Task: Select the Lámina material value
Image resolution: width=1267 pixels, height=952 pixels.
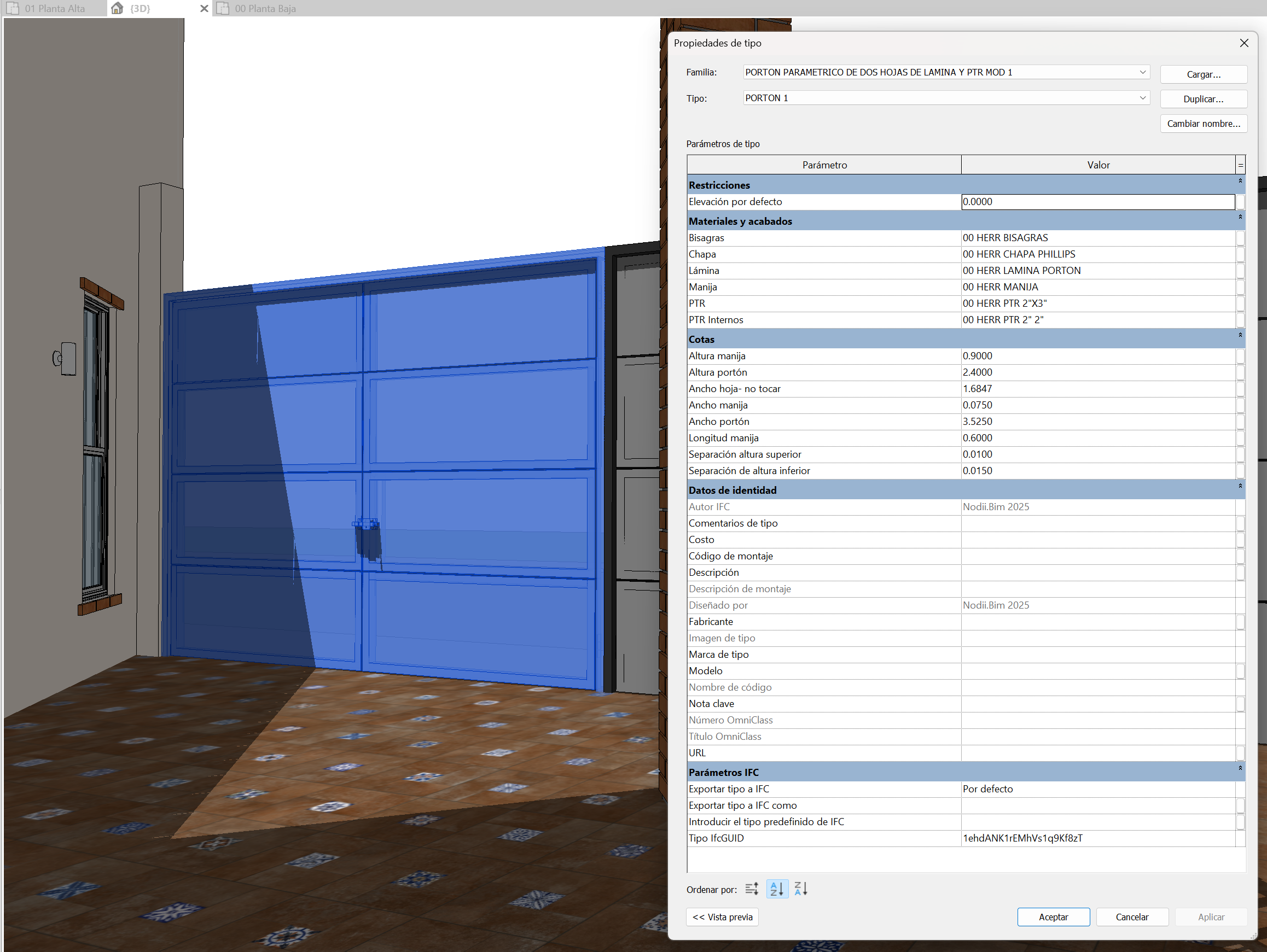Action: click(1098, 271)
